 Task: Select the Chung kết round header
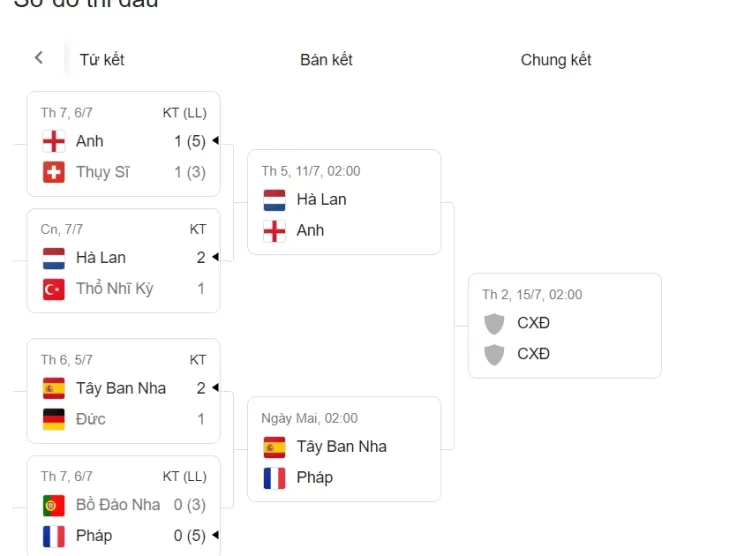click(556, 60)
